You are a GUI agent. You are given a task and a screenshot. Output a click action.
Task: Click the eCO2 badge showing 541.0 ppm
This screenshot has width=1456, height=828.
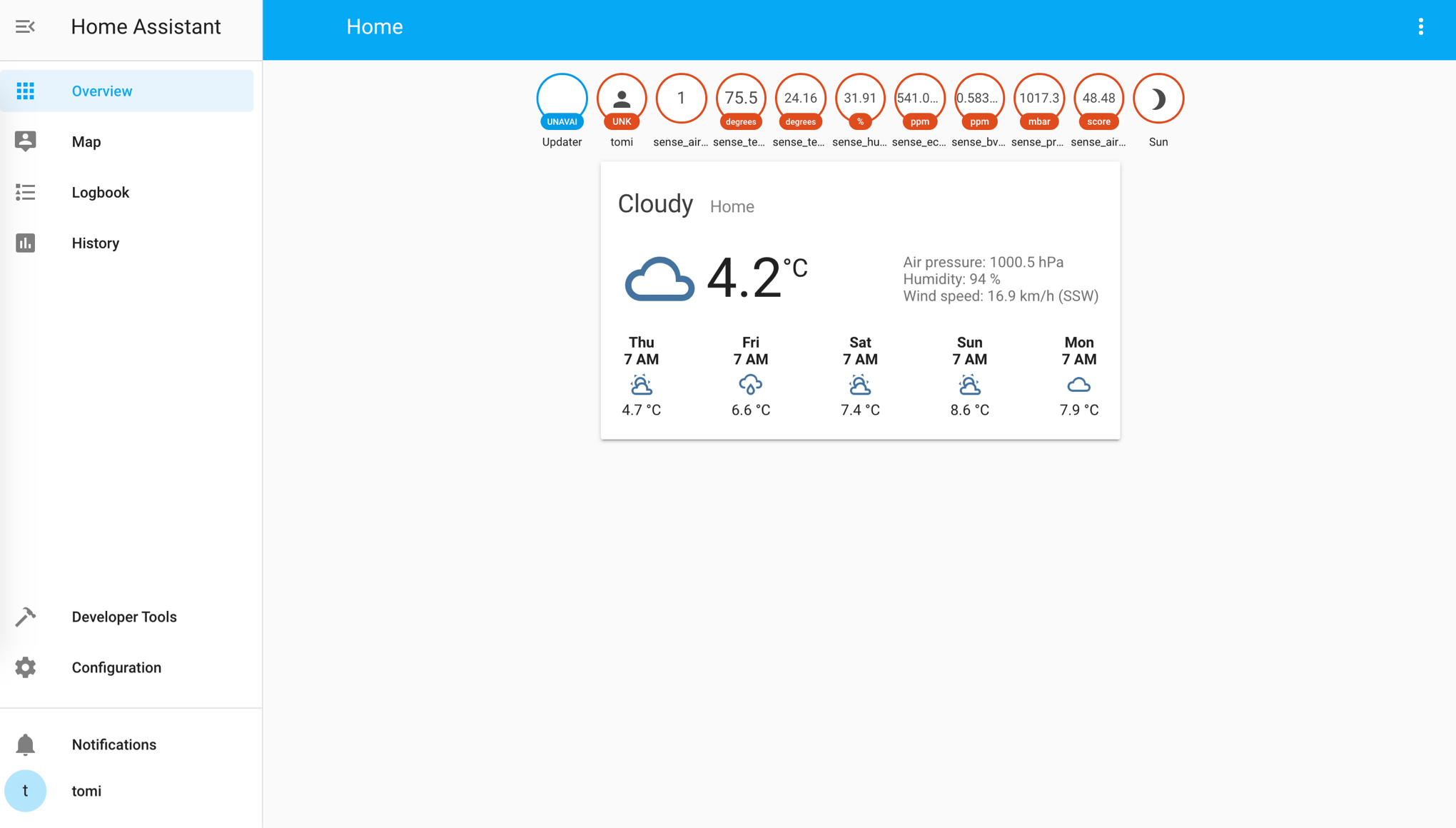(919, 99)
